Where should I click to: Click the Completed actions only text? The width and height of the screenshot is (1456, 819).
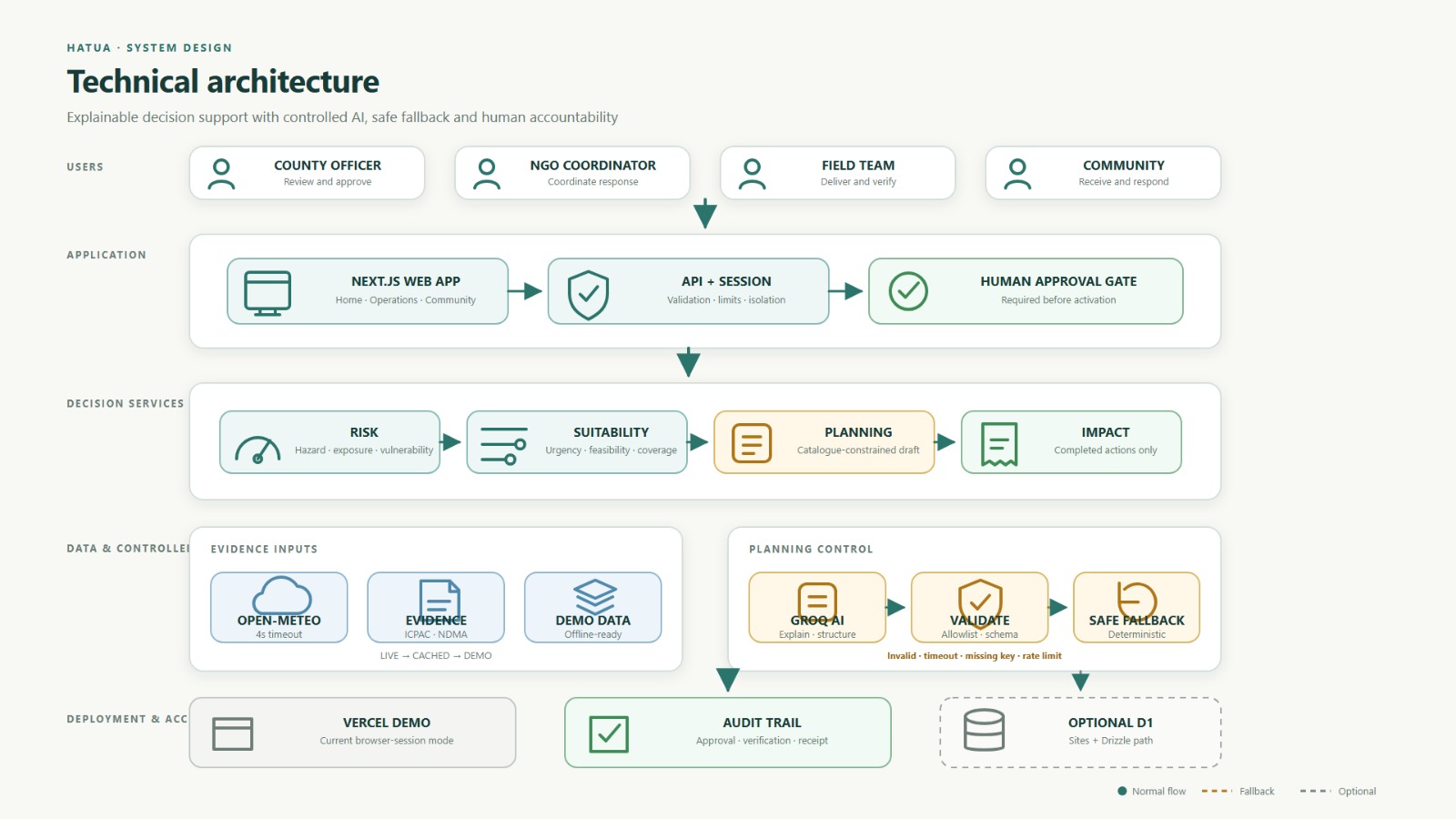click(x=1106, y=450)
